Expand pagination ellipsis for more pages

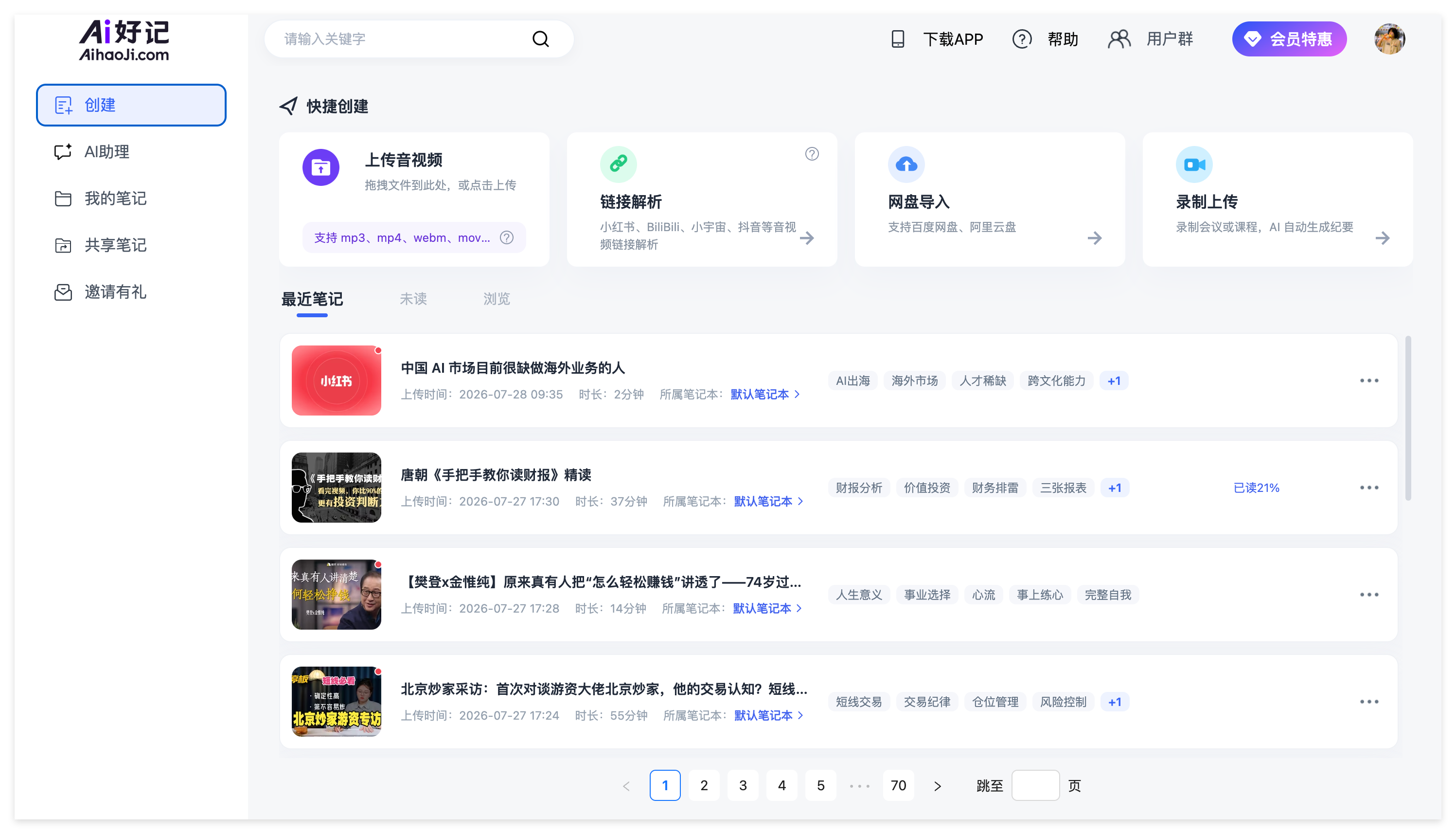[x=859, y=786]
